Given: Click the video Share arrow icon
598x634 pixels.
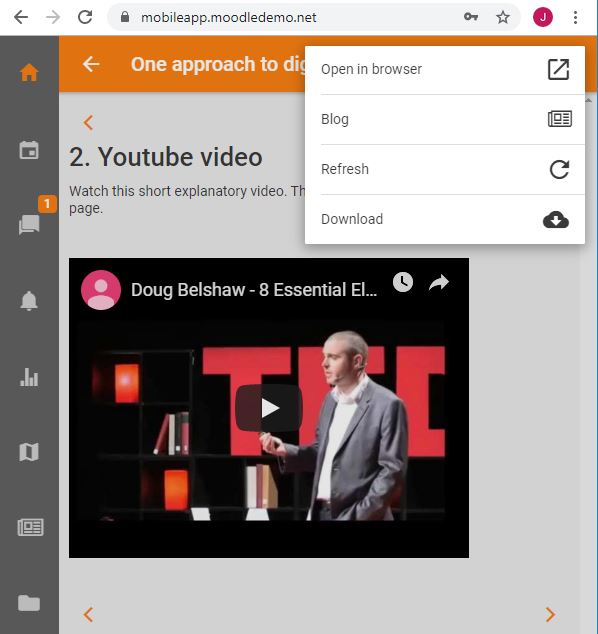Looking at the screenshot, I should pyautogui.click(x=439, y=282).
